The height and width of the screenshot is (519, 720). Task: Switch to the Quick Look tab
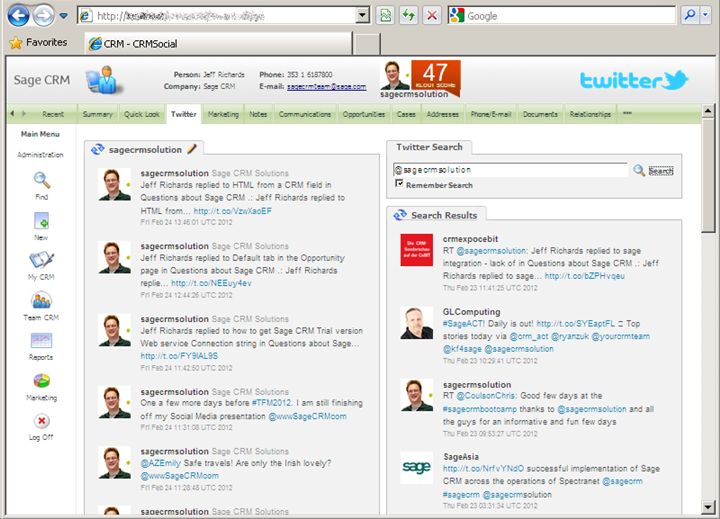[141, 114]
